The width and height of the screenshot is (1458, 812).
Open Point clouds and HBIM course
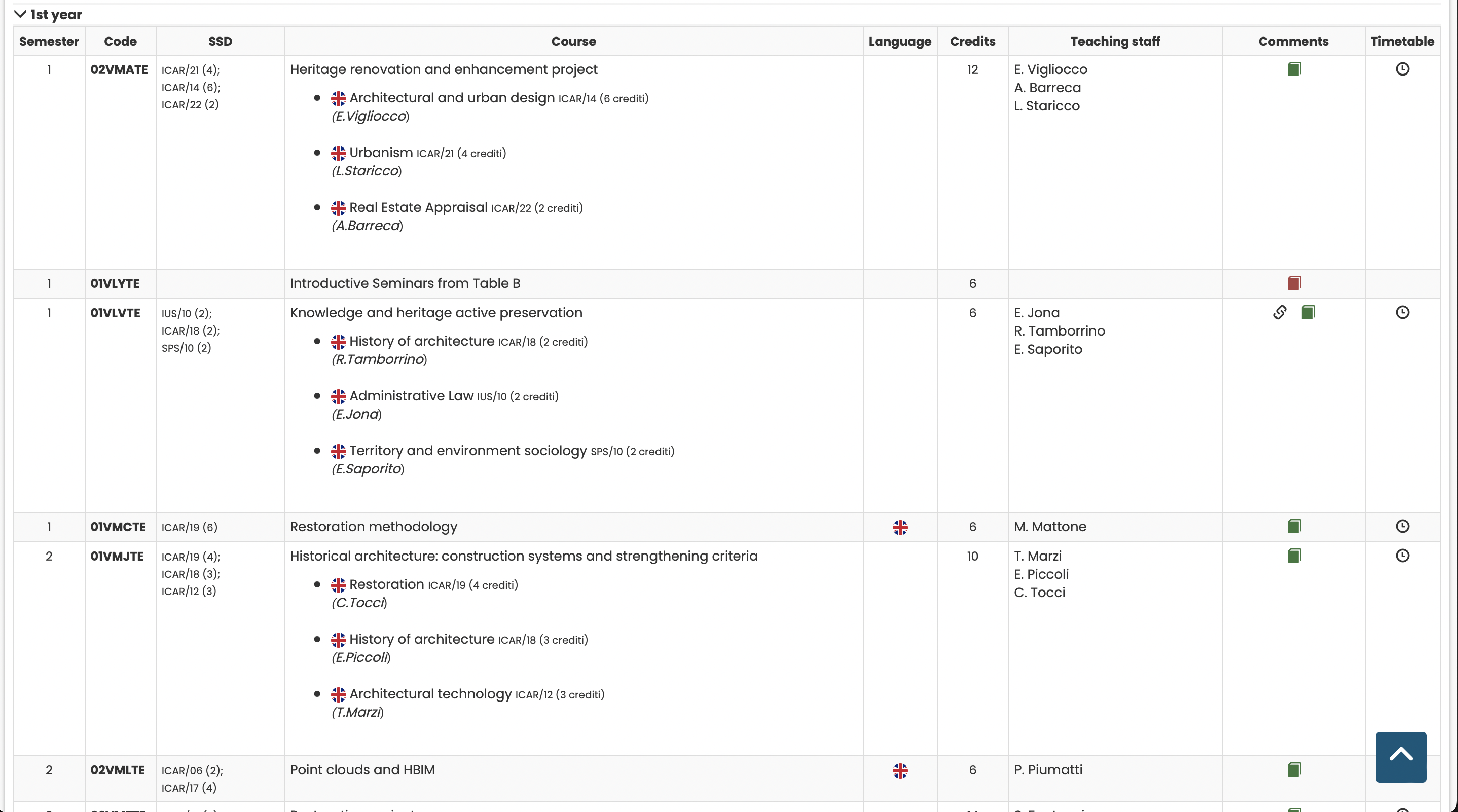click(362, 770)
